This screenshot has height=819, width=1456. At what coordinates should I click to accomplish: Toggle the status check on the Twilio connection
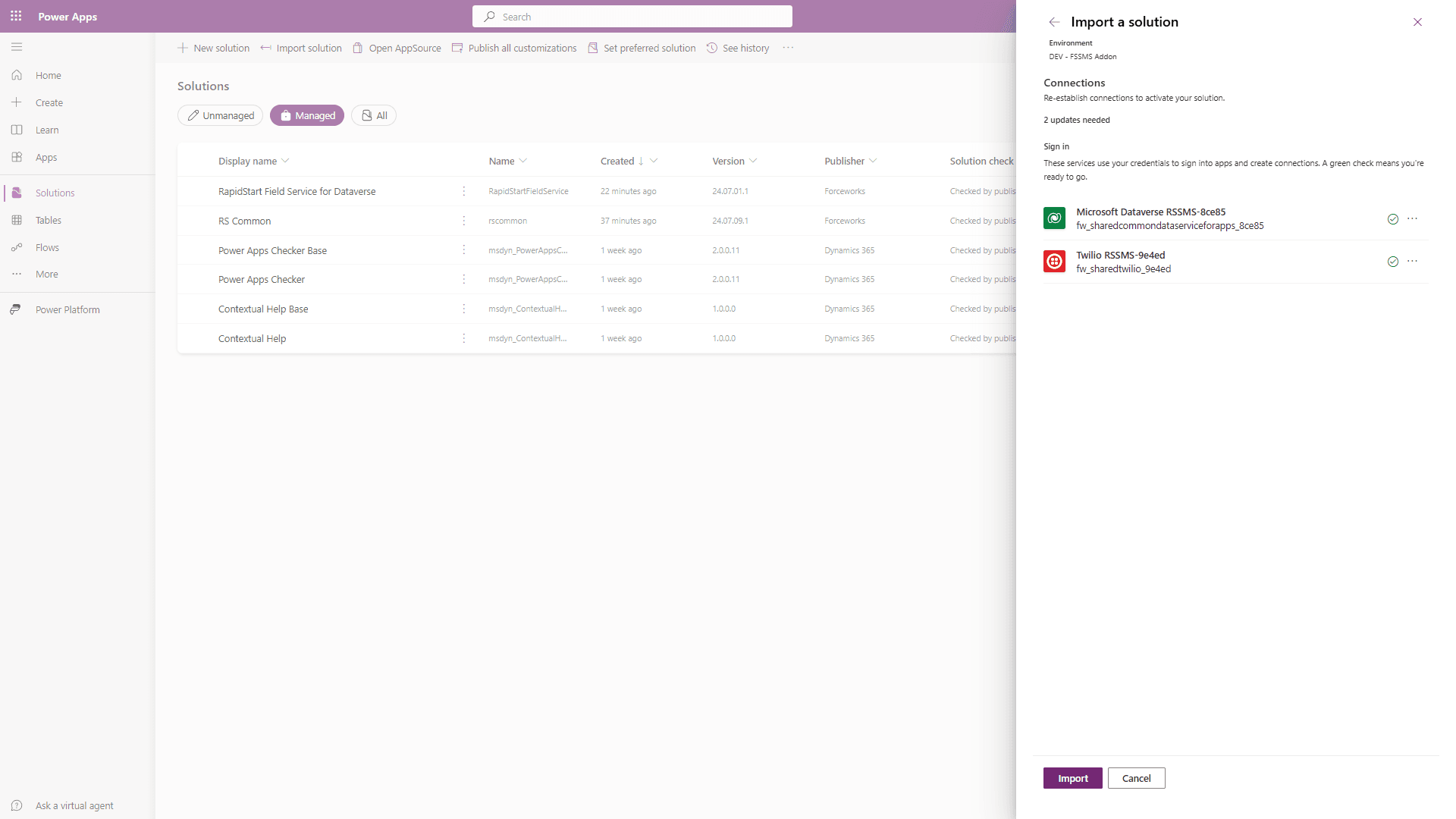point(1392,262)
